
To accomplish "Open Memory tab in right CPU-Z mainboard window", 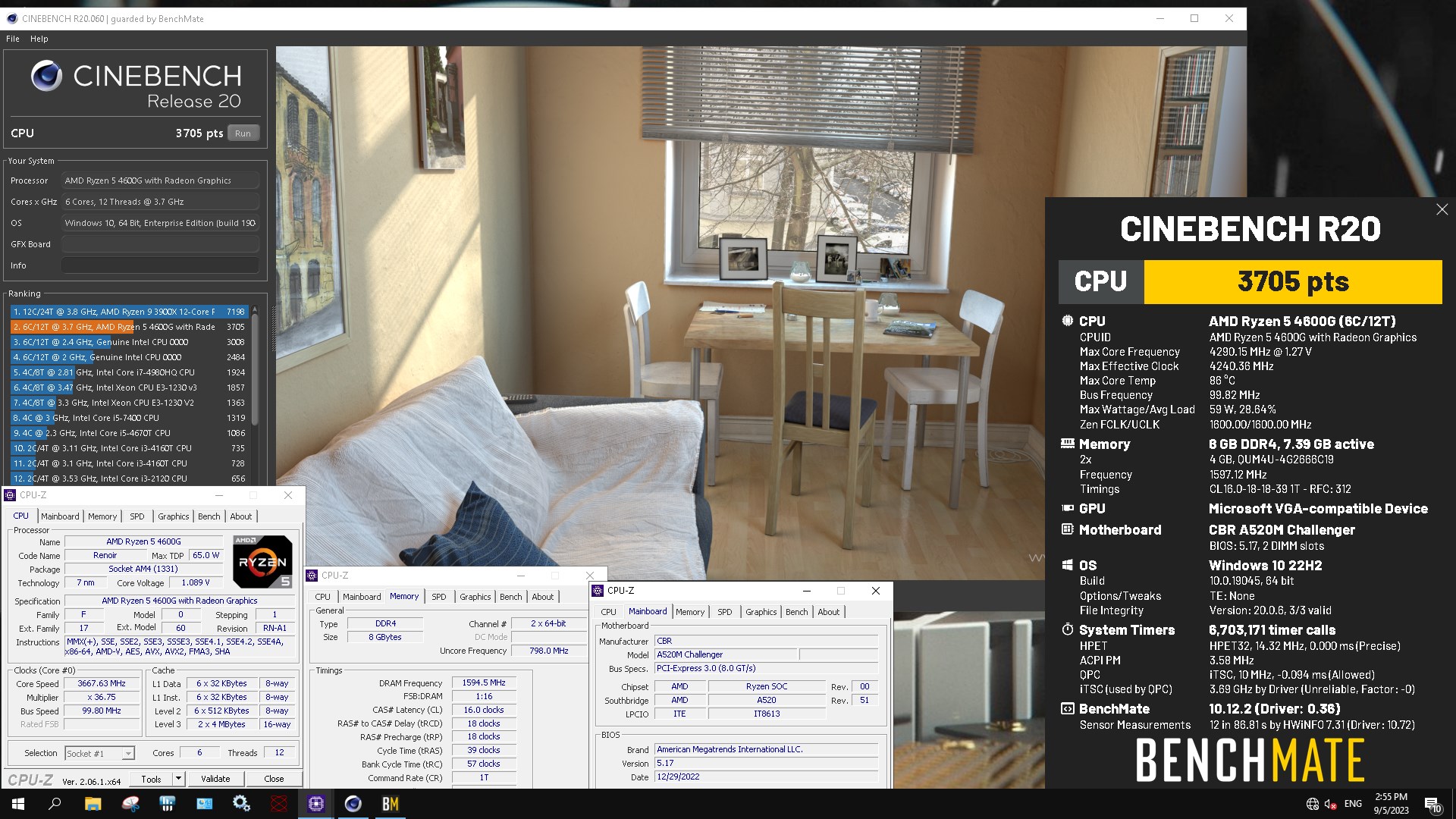I will (690, 612).
